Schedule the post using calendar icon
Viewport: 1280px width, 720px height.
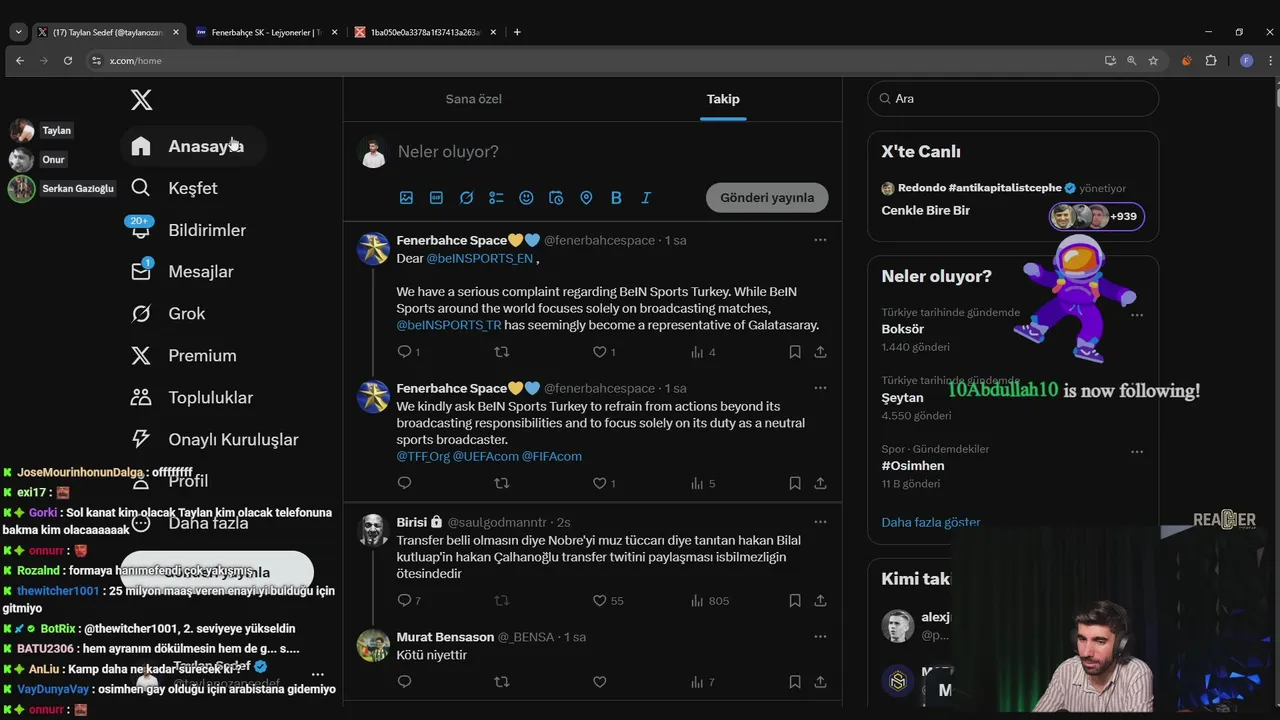(556, 198)
